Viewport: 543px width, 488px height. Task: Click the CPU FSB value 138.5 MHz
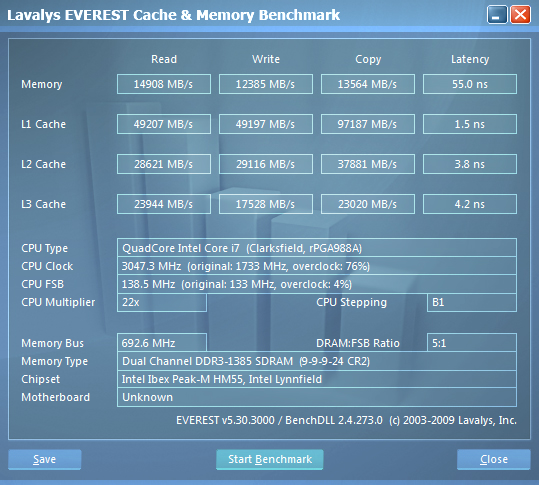[x=317, y=284]
